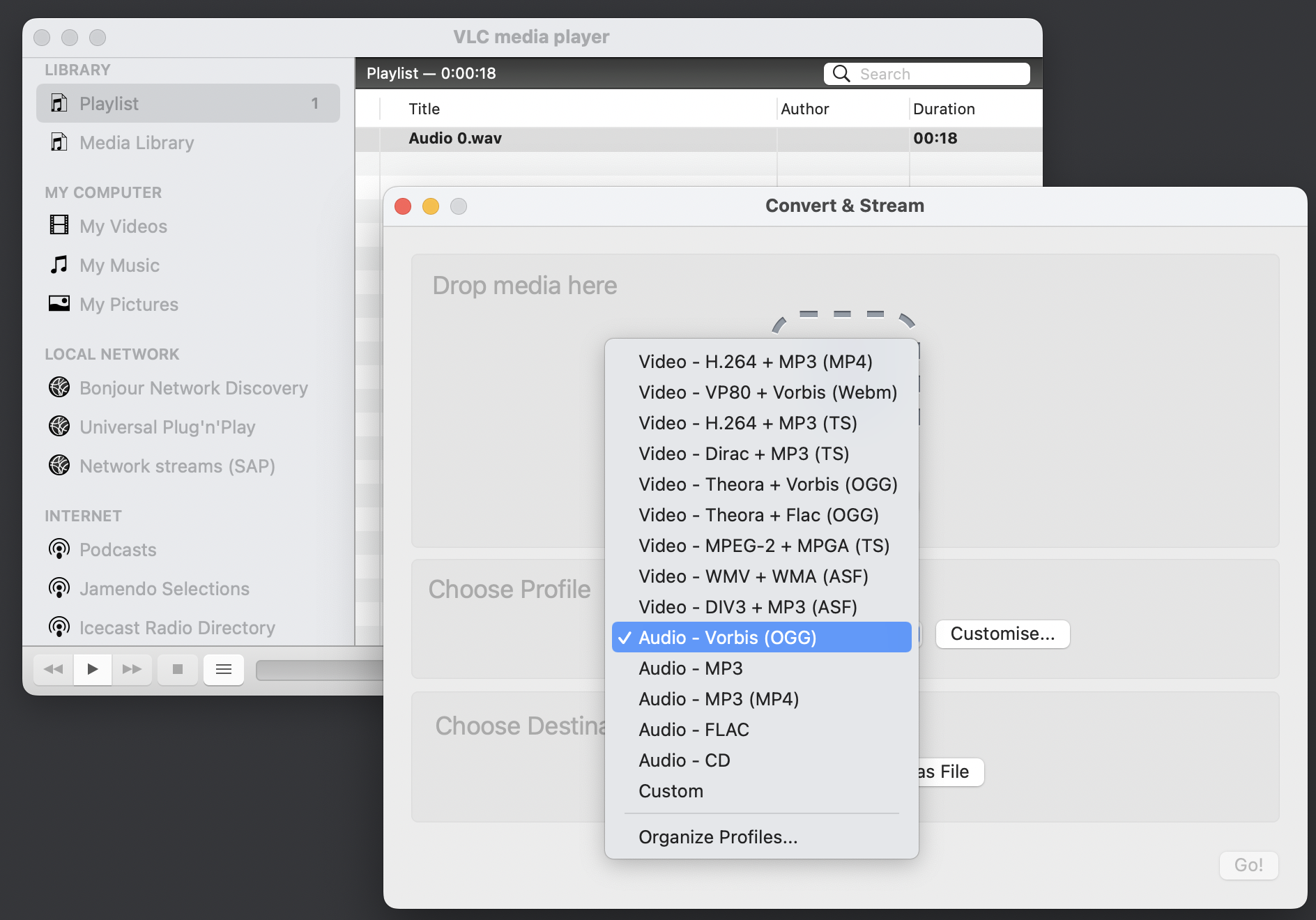Sort playlist by Title column
The image size is (1316, 920).
(x=579, y=109)
